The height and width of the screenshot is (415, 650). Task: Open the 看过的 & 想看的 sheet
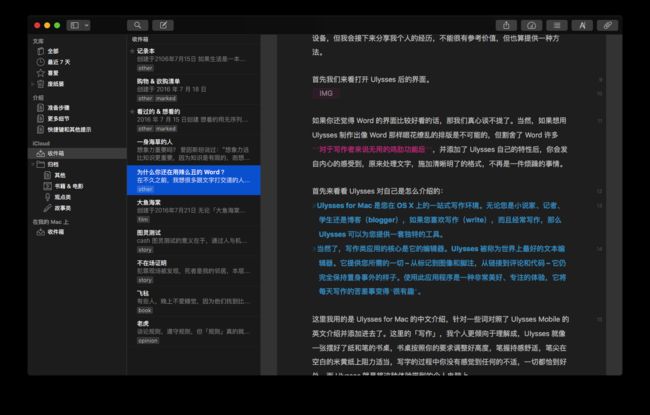coord(194,120)
